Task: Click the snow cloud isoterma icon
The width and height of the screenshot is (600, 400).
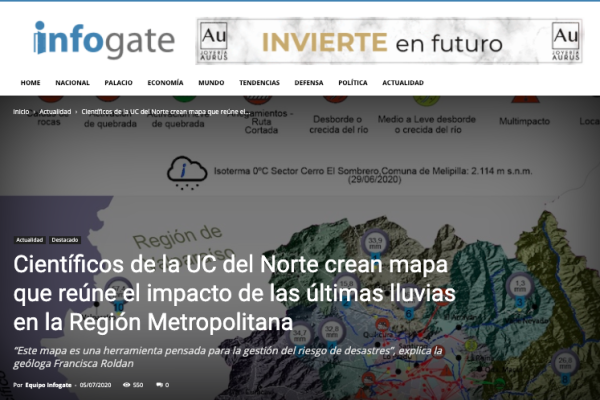Action: coord(187,173)
